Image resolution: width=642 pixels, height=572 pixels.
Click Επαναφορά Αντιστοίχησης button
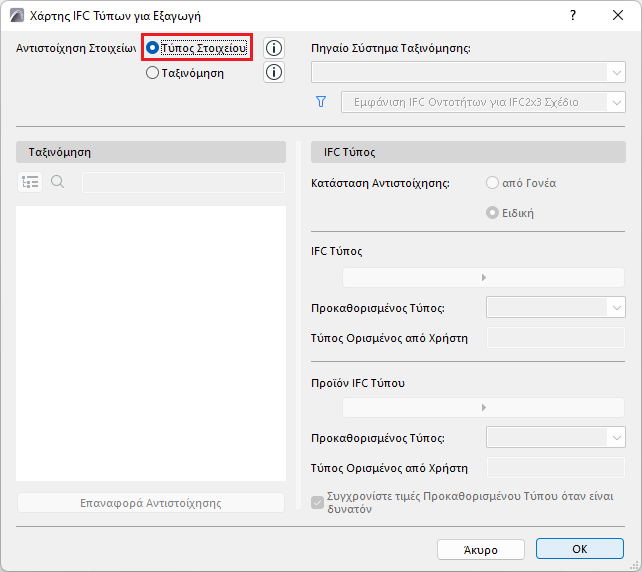[151, 503]
